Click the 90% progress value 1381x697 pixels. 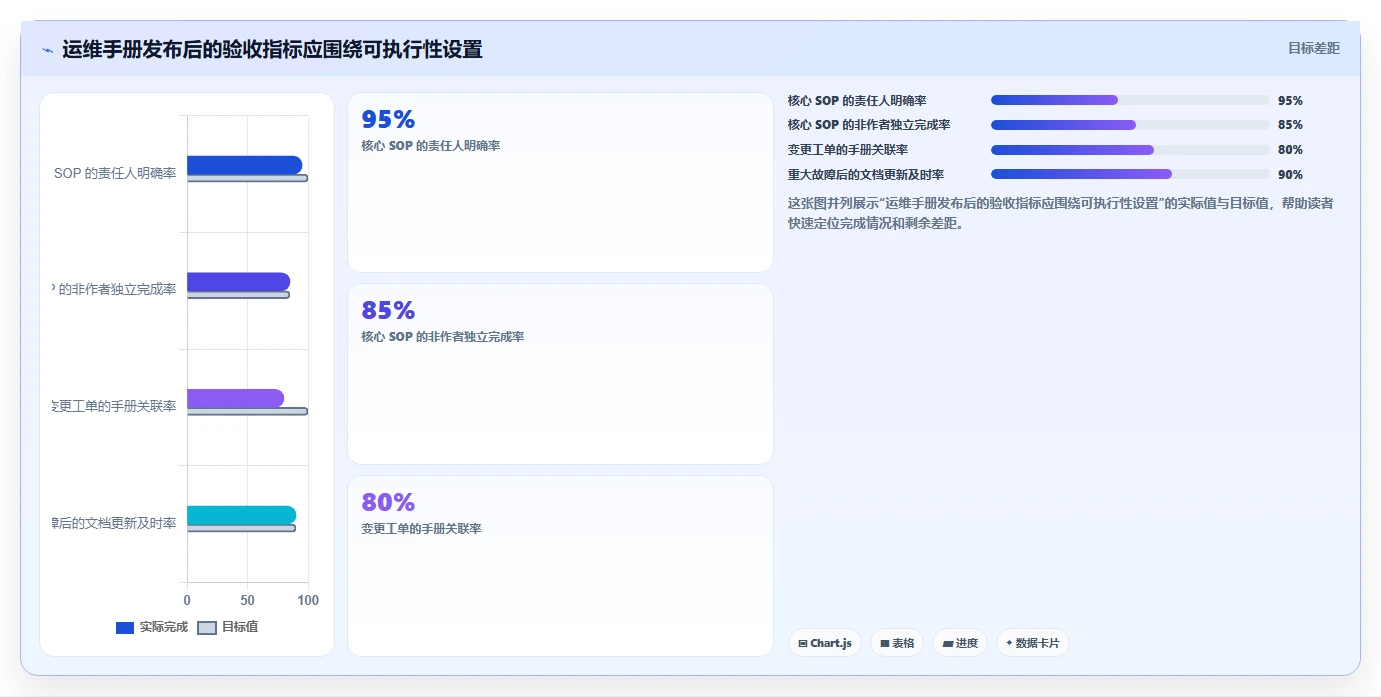[x=1290, y=175]
